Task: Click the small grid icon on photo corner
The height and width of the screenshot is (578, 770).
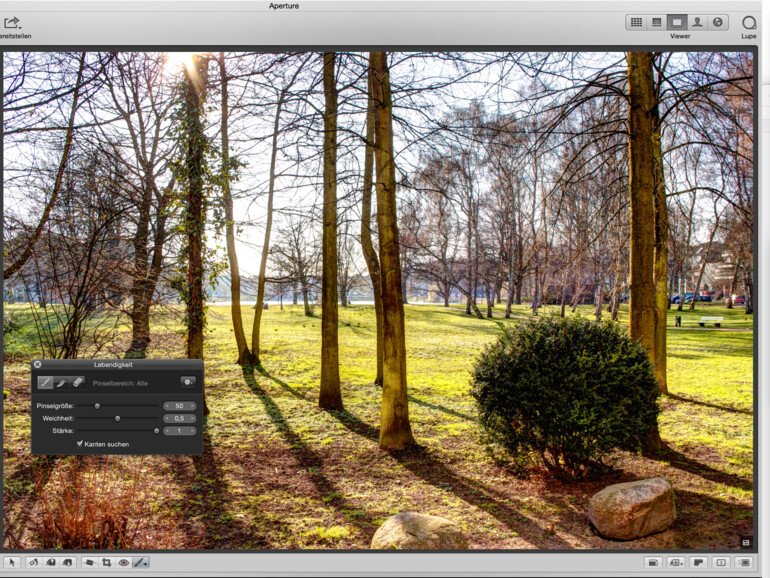Action: pos(746,542)
